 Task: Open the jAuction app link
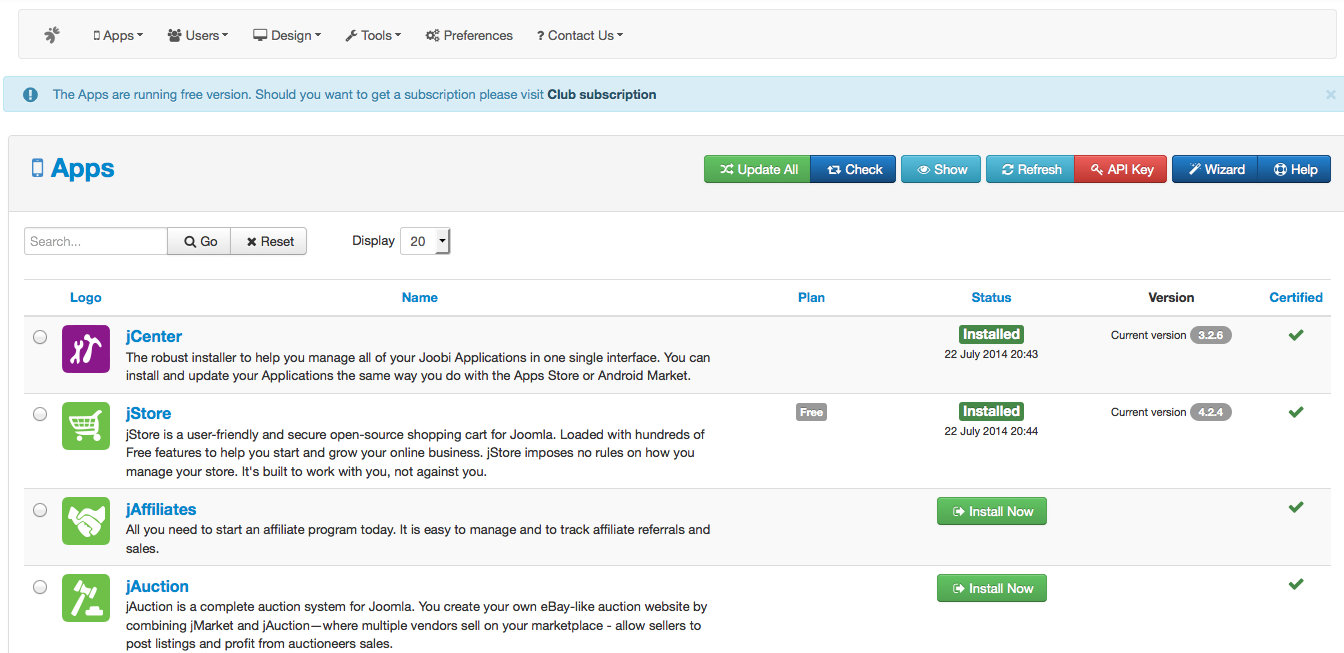[157, 586]
